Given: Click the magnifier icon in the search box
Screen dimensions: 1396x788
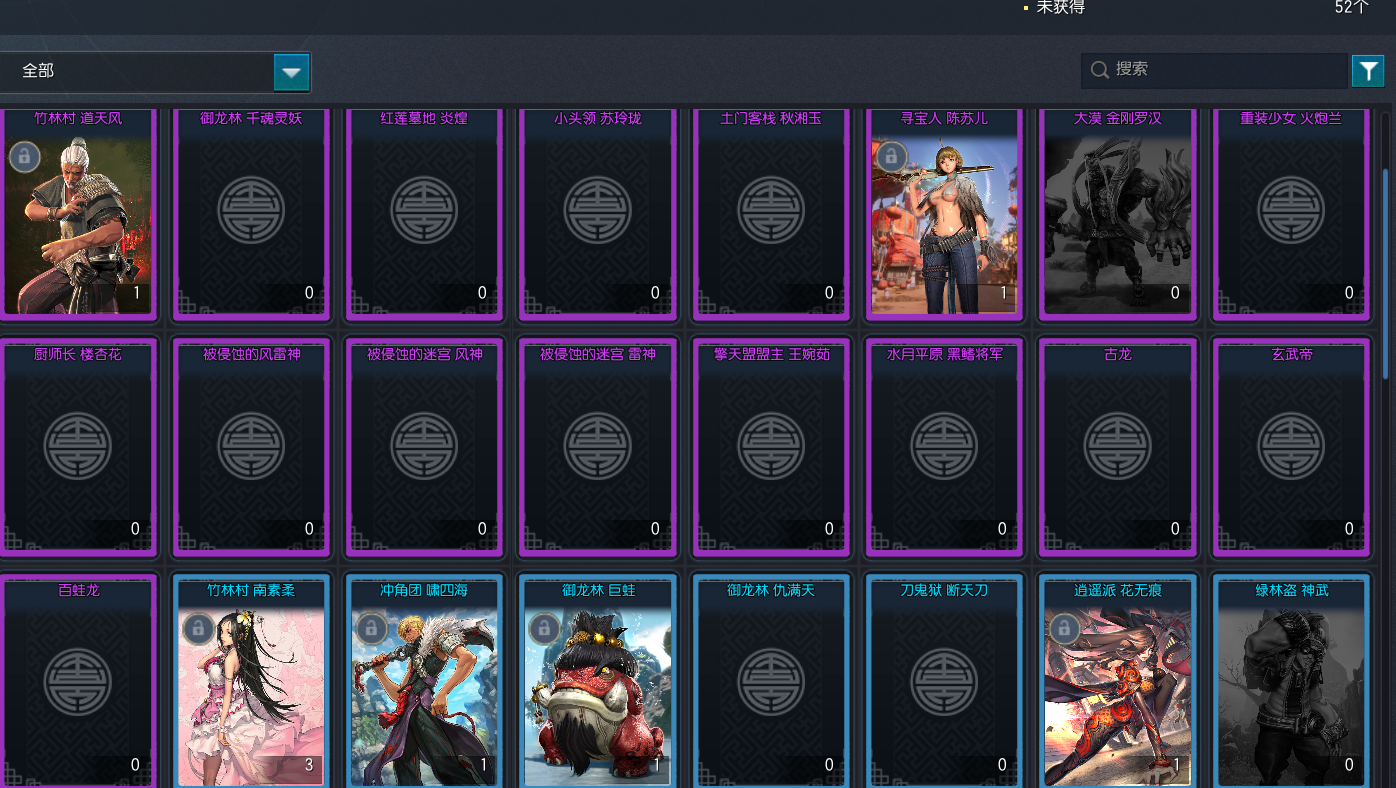Looking at the screenshot, I should (x=1099, y=70).
